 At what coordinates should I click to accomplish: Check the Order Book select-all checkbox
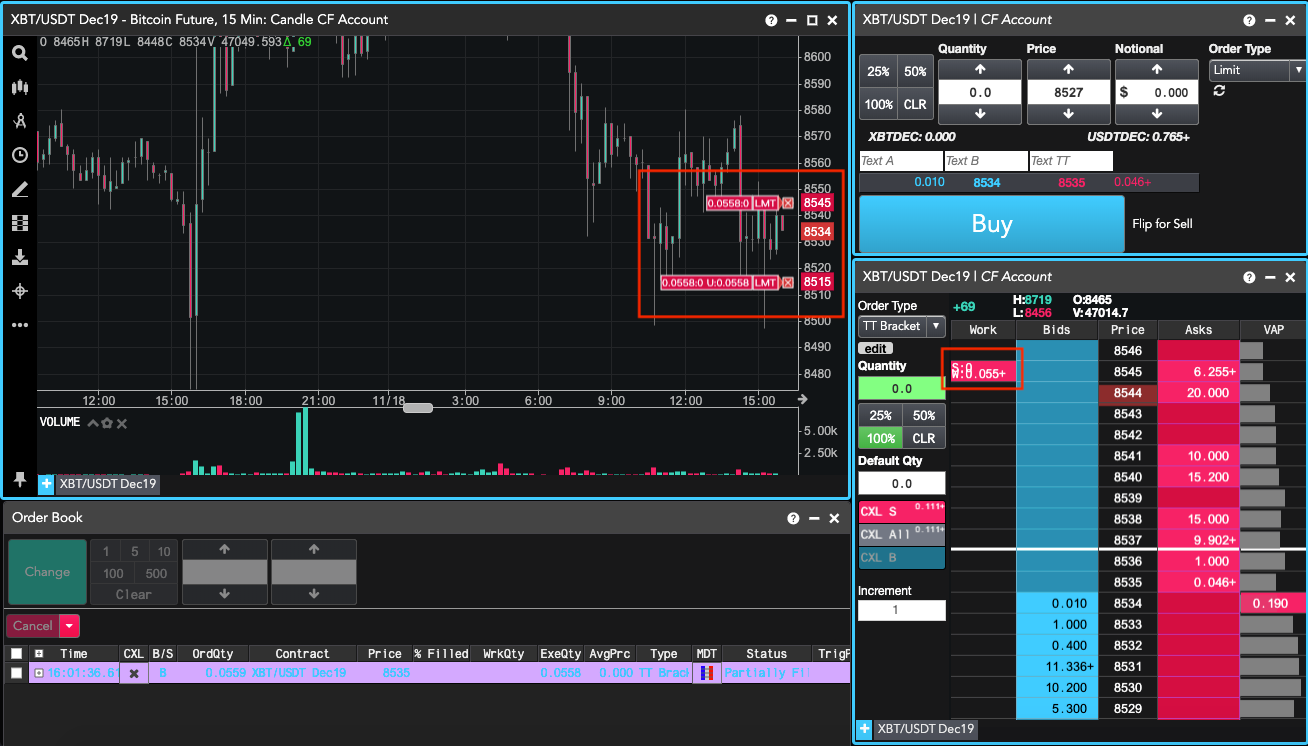[x=15, y=653]
